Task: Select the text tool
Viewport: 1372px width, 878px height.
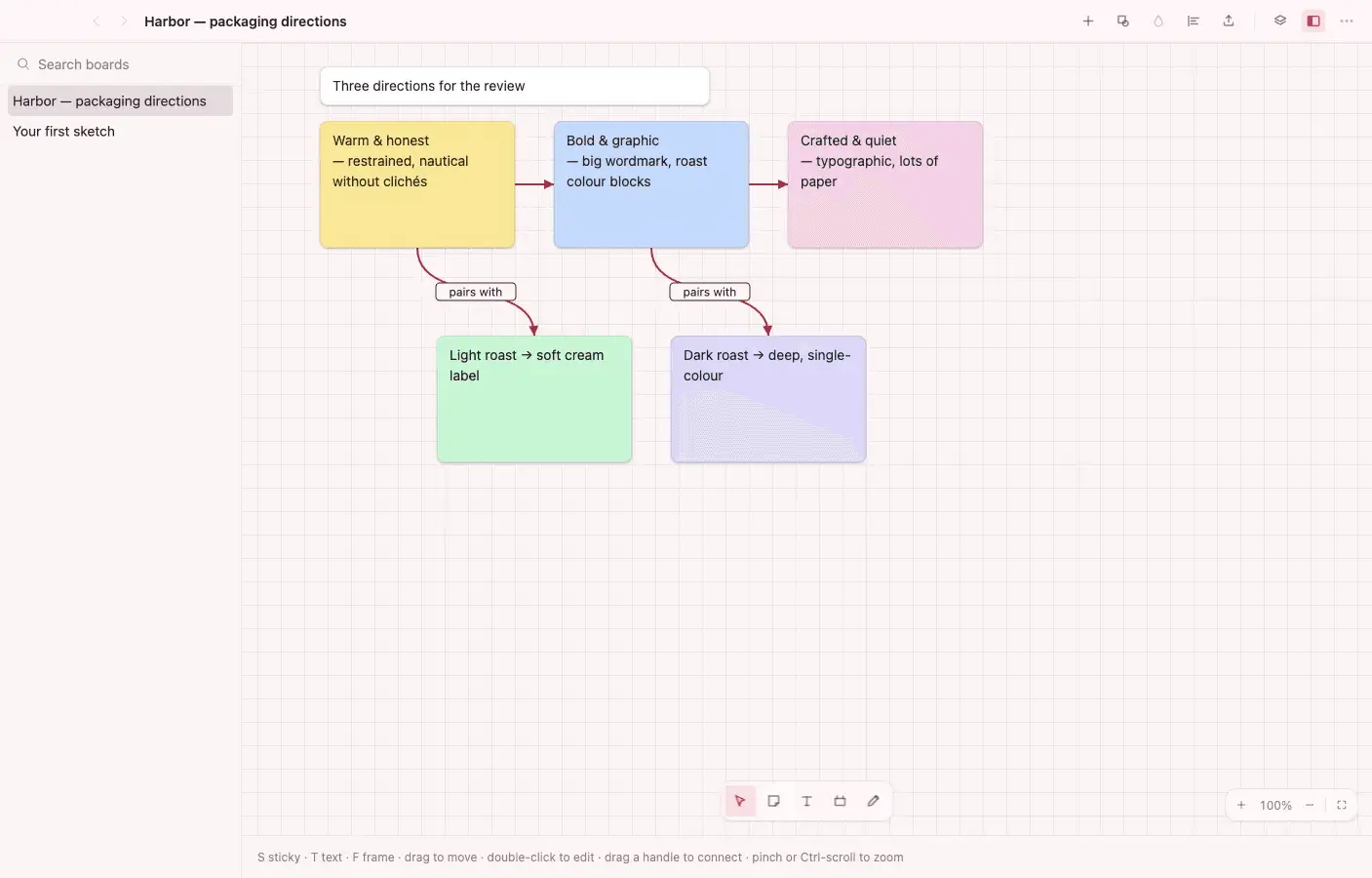Action: (x=806, y=801)
